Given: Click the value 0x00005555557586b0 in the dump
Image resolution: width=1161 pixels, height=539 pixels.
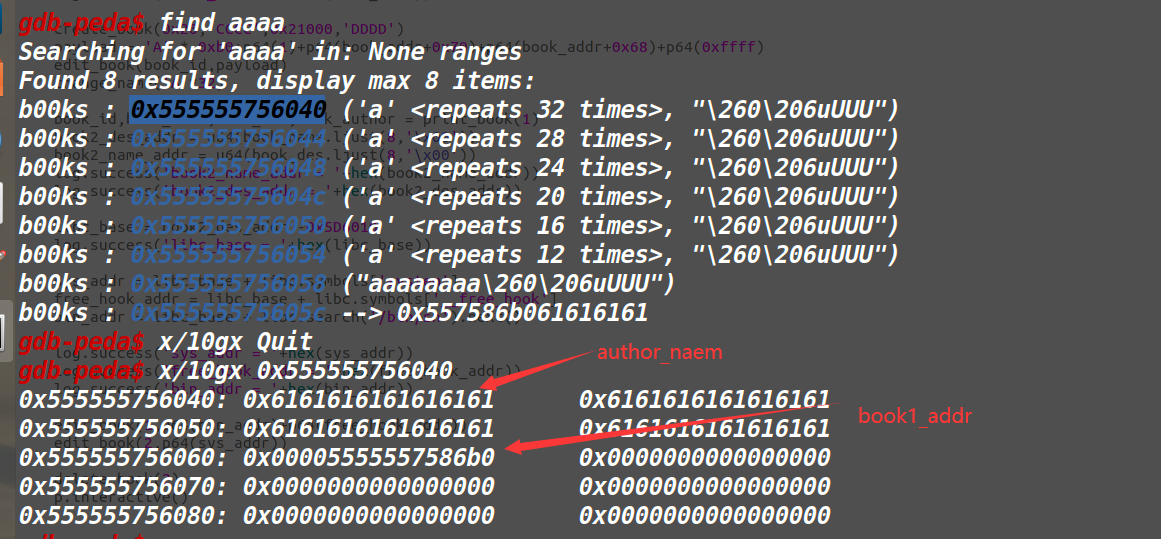Looking at the screenshot, I should 368,457.
